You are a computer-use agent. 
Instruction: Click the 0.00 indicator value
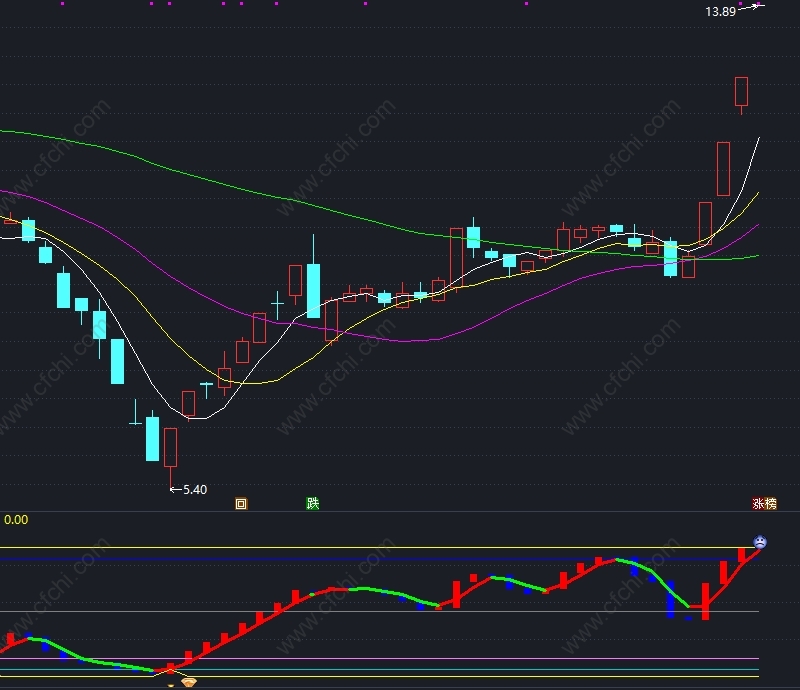16,520
